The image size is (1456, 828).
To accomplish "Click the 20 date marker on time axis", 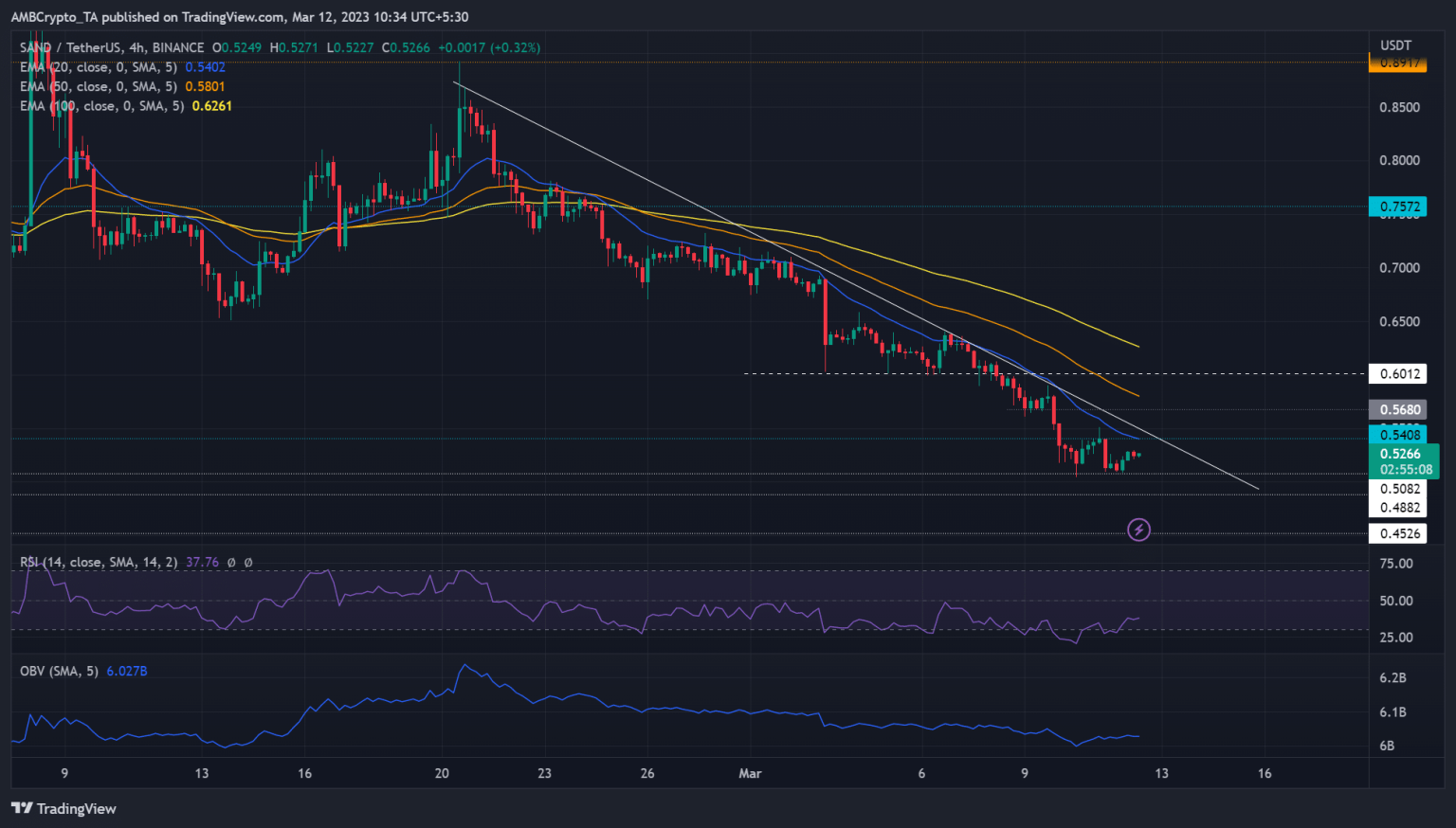I will point(442,773).
